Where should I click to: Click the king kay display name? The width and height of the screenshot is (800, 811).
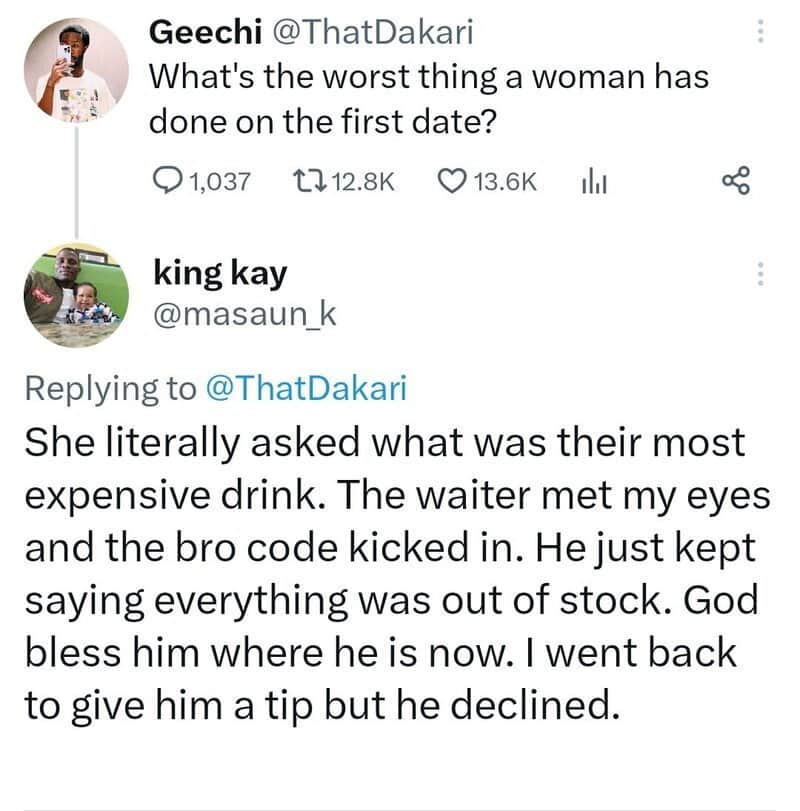pos(219,271)
